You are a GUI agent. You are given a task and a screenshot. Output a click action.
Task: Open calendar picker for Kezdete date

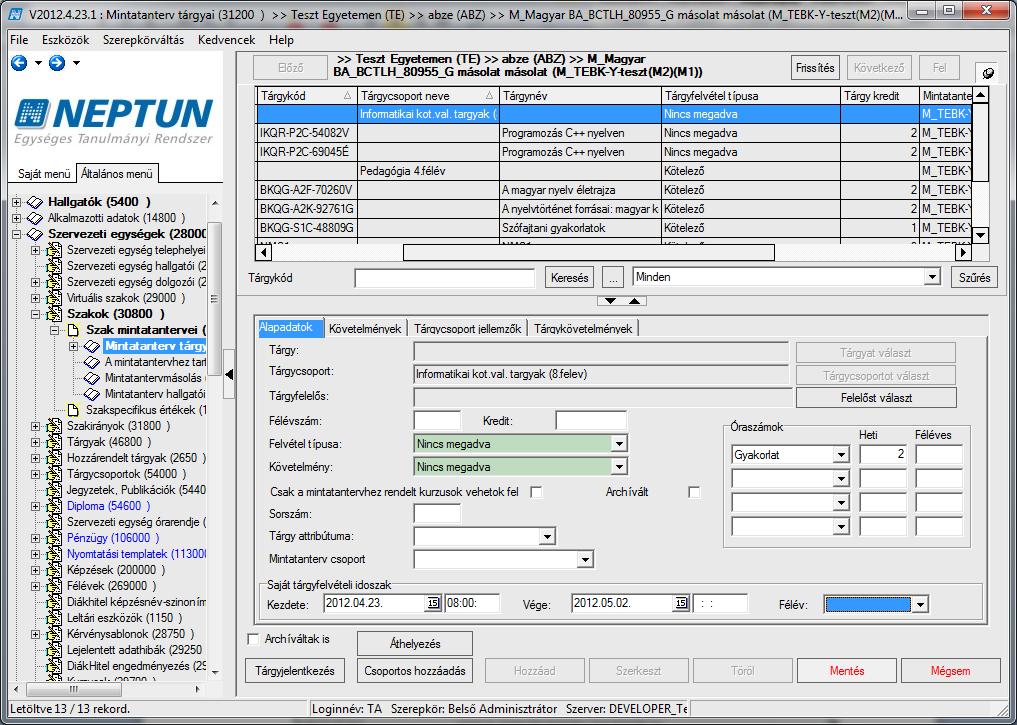pos(433,603)
